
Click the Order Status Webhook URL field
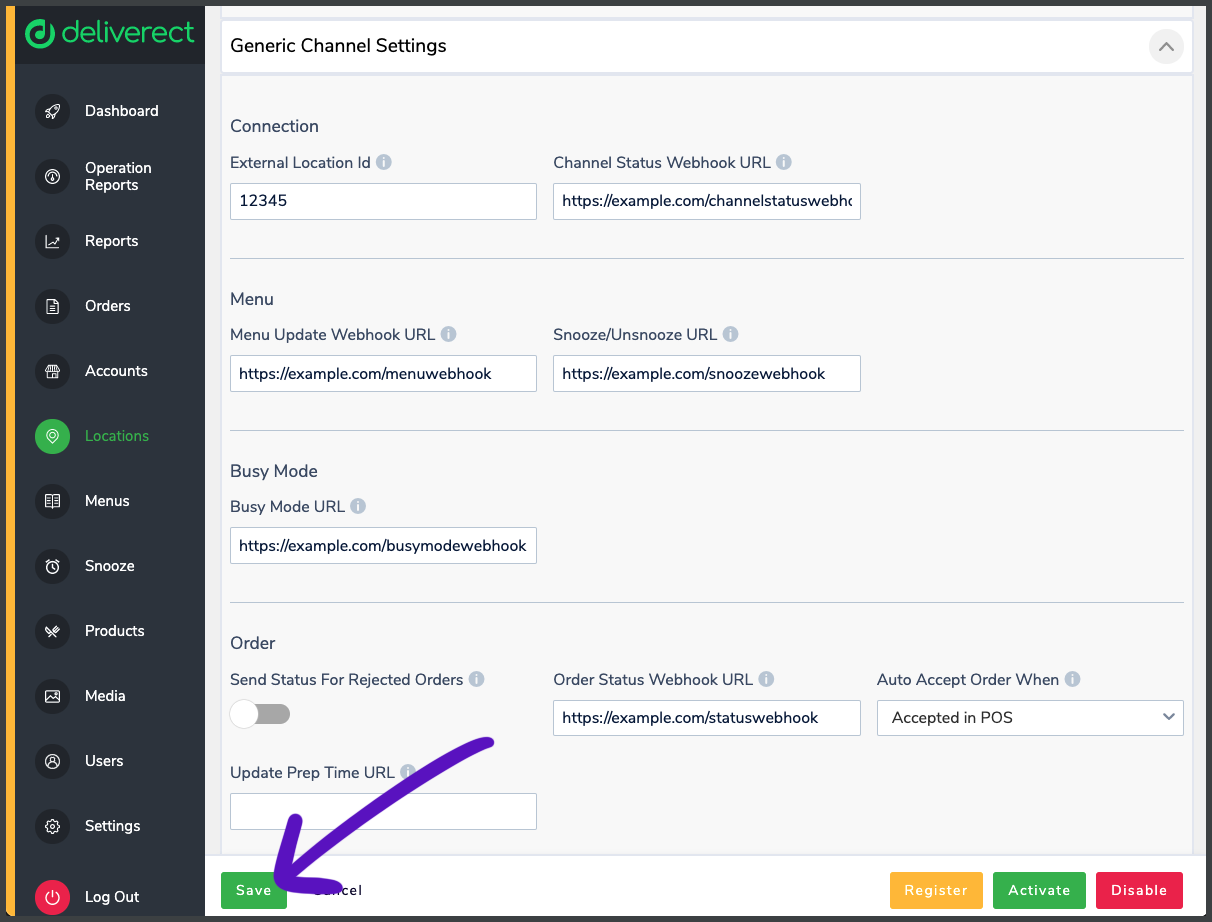coord(707,718)
